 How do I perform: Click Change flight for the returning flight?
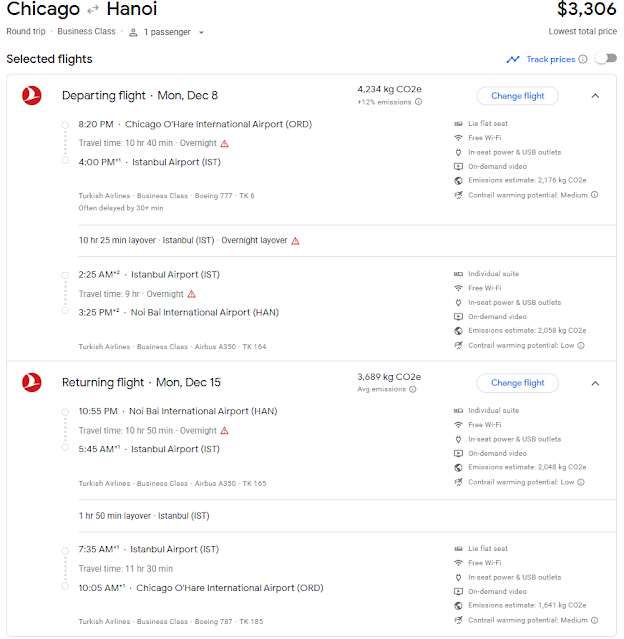pos(517,383)
